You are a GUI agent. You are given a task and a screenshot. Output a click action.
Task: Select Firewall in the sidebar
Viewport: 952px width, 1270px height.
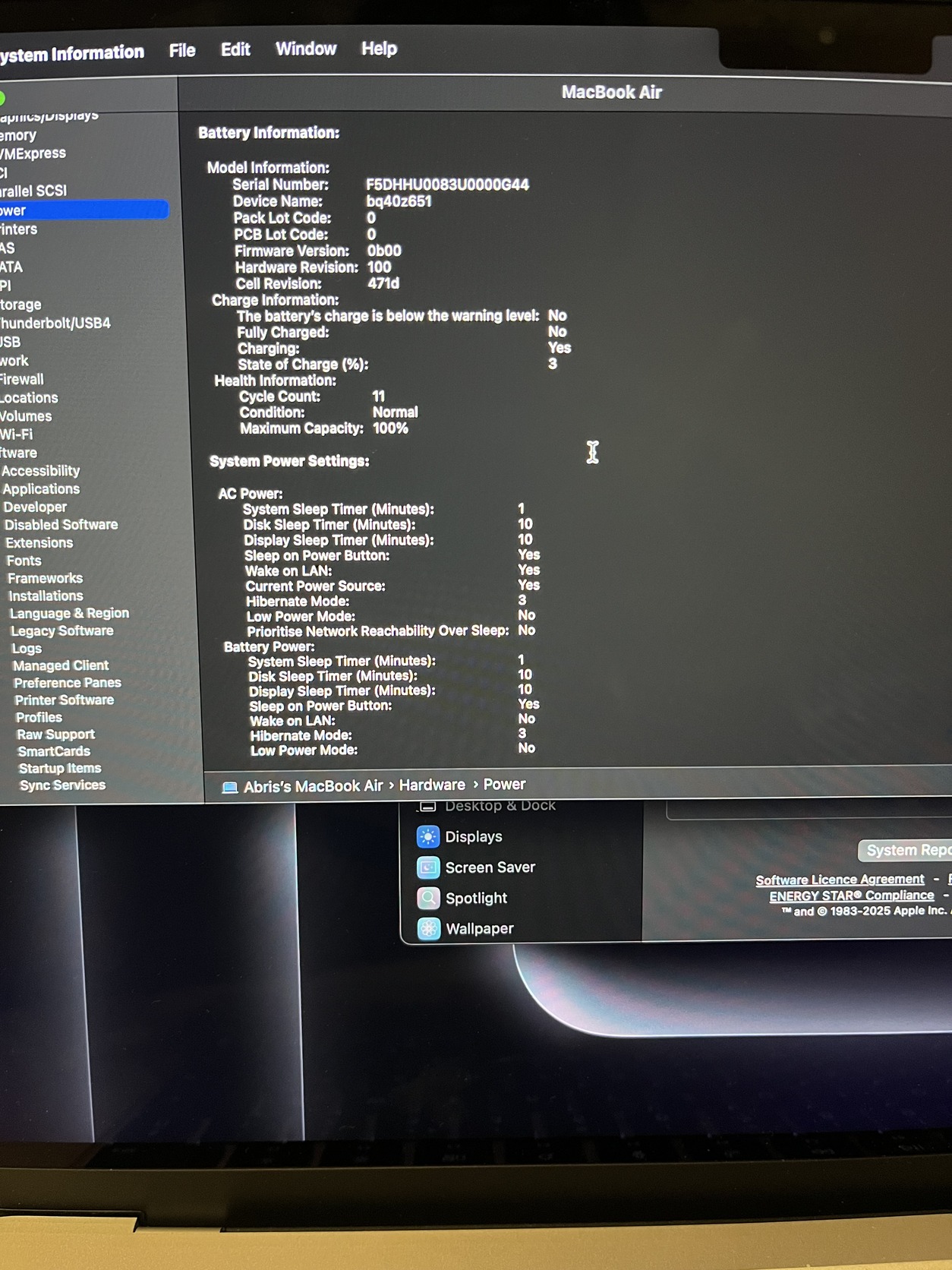coord(22,379)
